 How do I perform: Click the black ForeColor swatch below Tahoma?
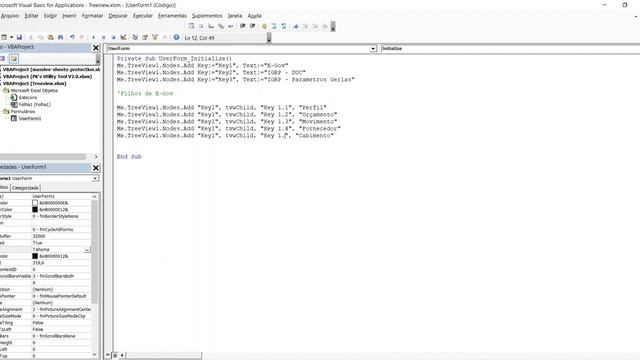pyautogui.click(x=35, y=256)
